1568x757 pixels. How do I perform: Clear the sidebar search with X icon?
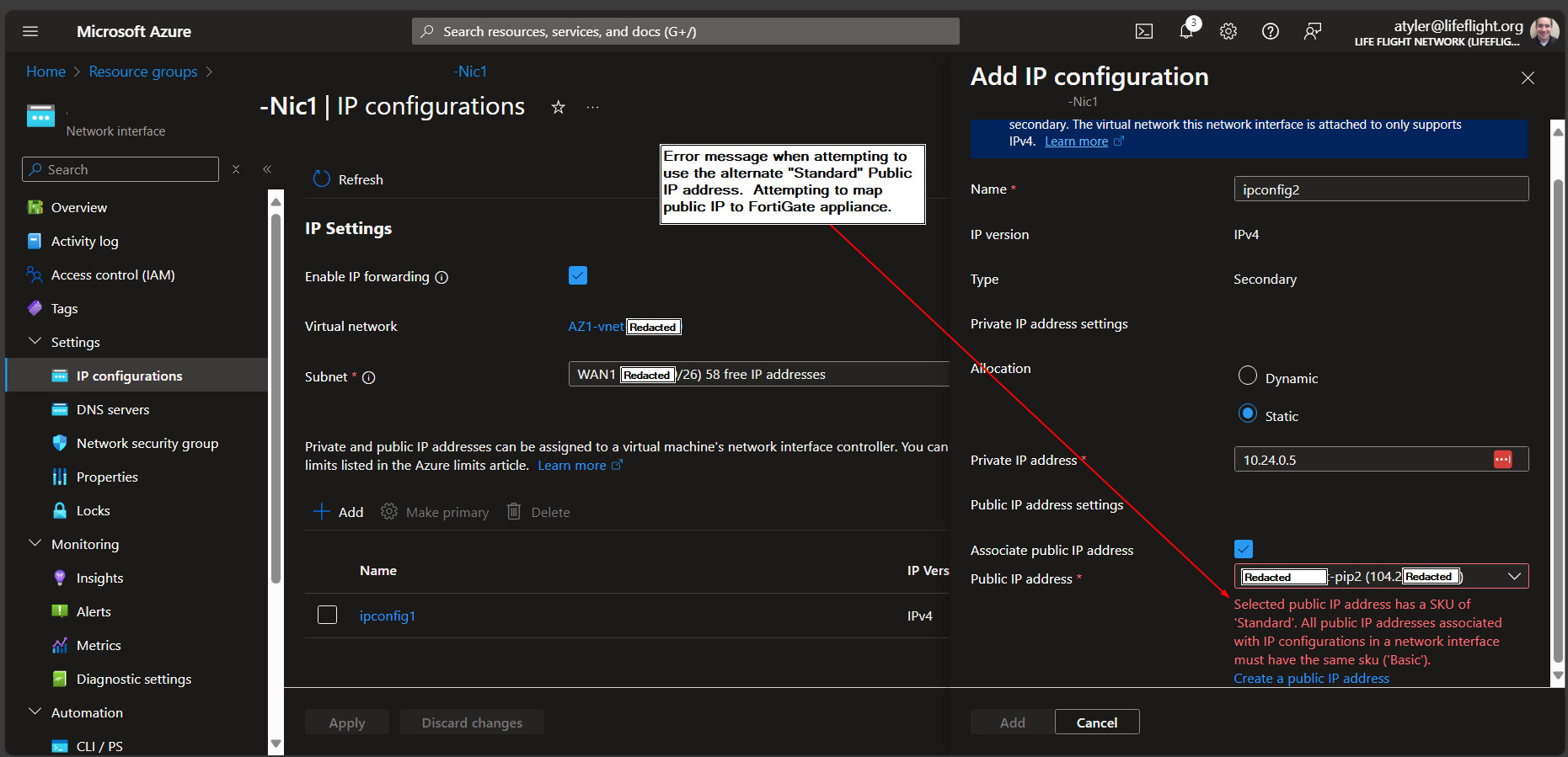[x=236, y=169]
